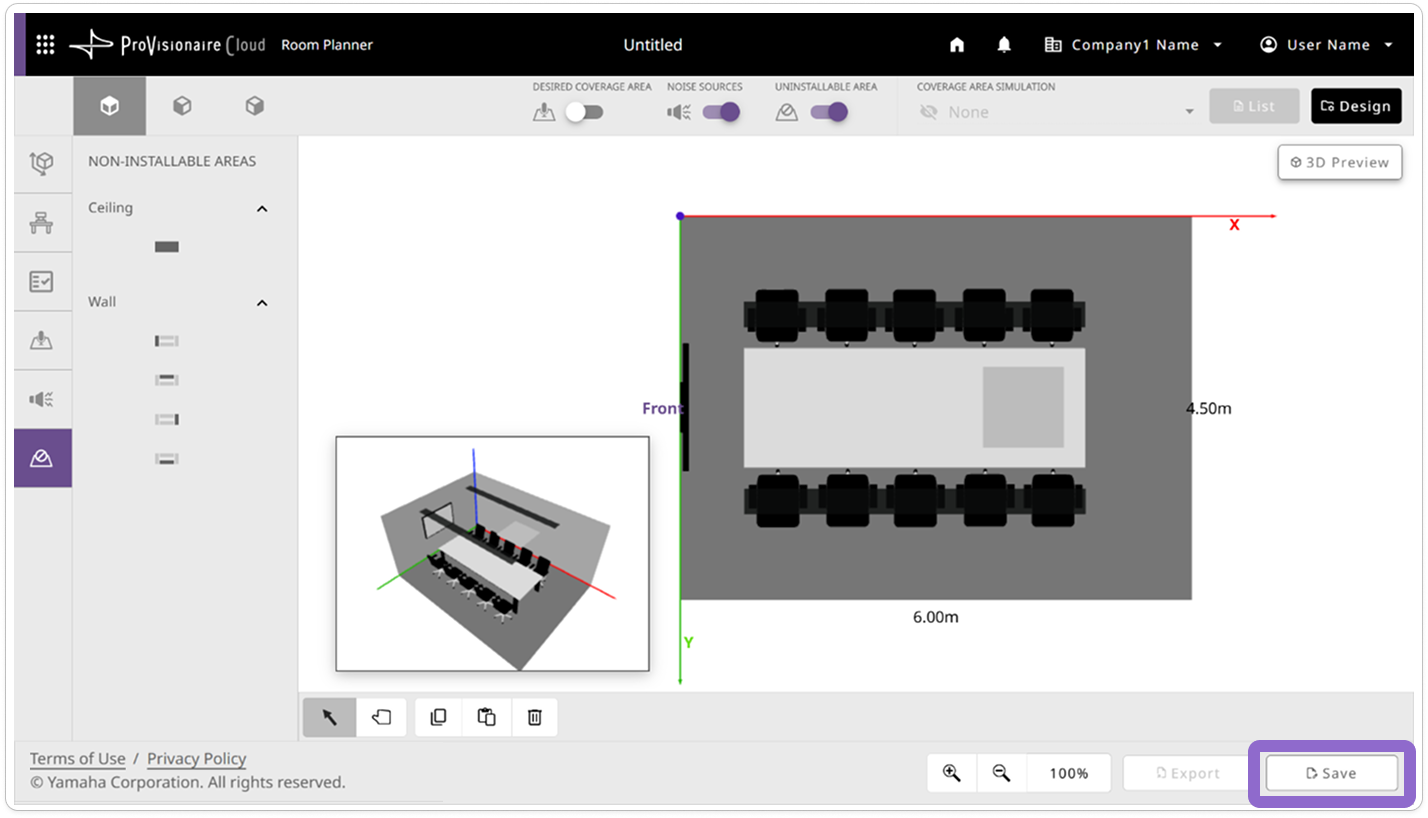Open the furniture desk sidebar icon

pyautogui.click(x=42, y=222)
